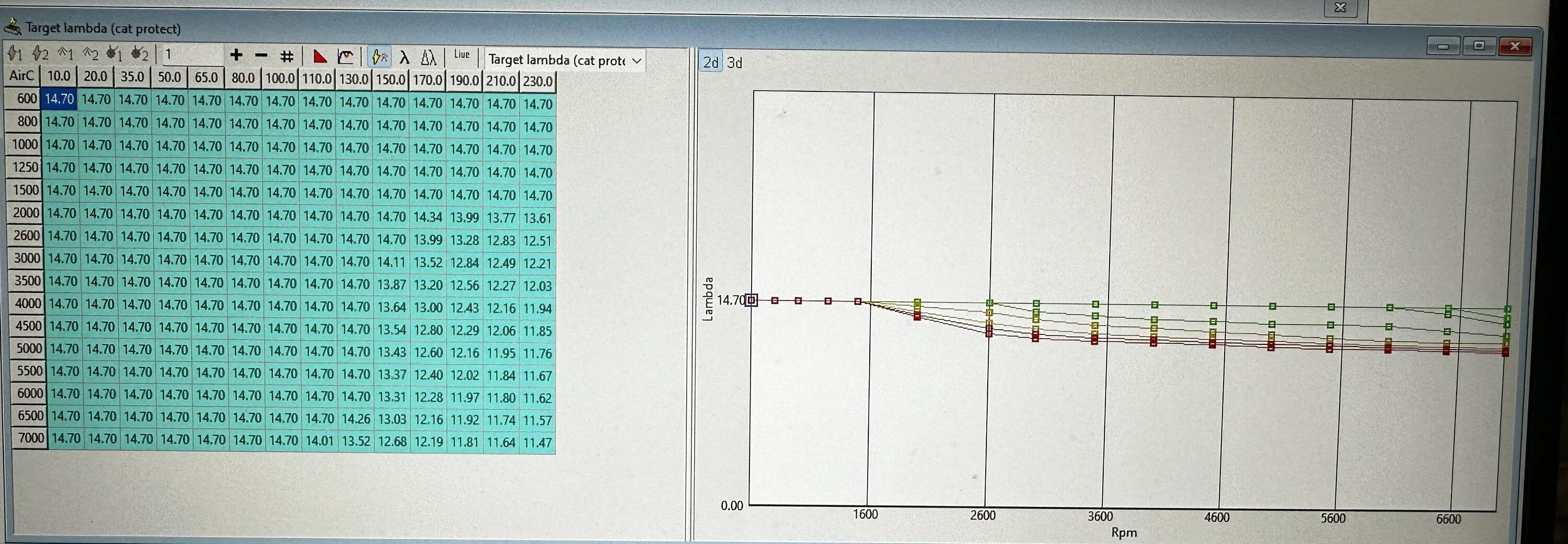This screenshot has height=544, width=1568.
Task: Select the 11.47 cell in the table
Action: coord(537,443)
